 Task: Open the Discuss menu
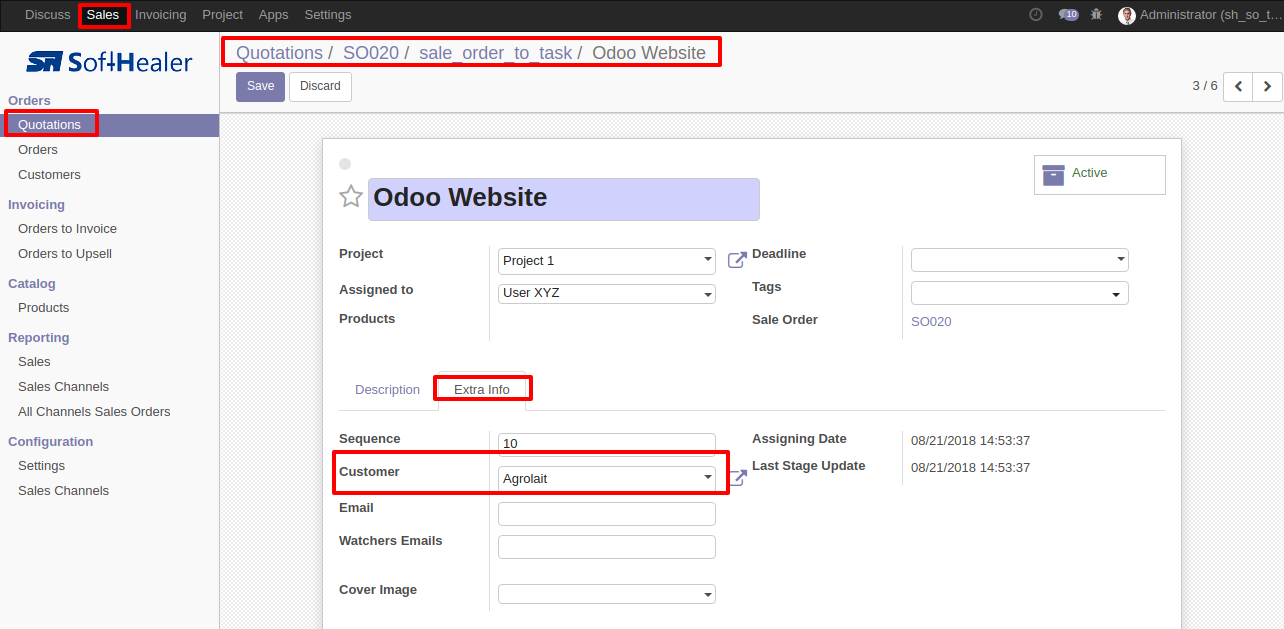point(48,15)
